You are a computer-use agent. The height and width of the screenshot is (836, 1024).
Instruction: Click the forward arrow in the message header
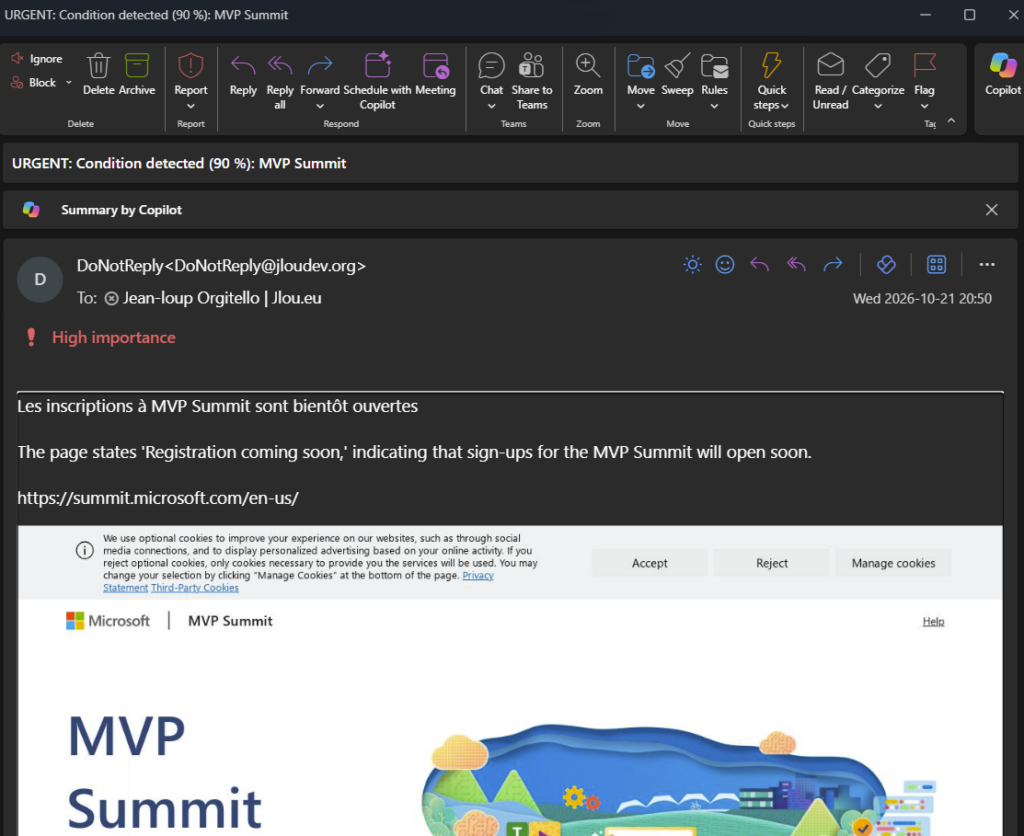click(833, 265)
